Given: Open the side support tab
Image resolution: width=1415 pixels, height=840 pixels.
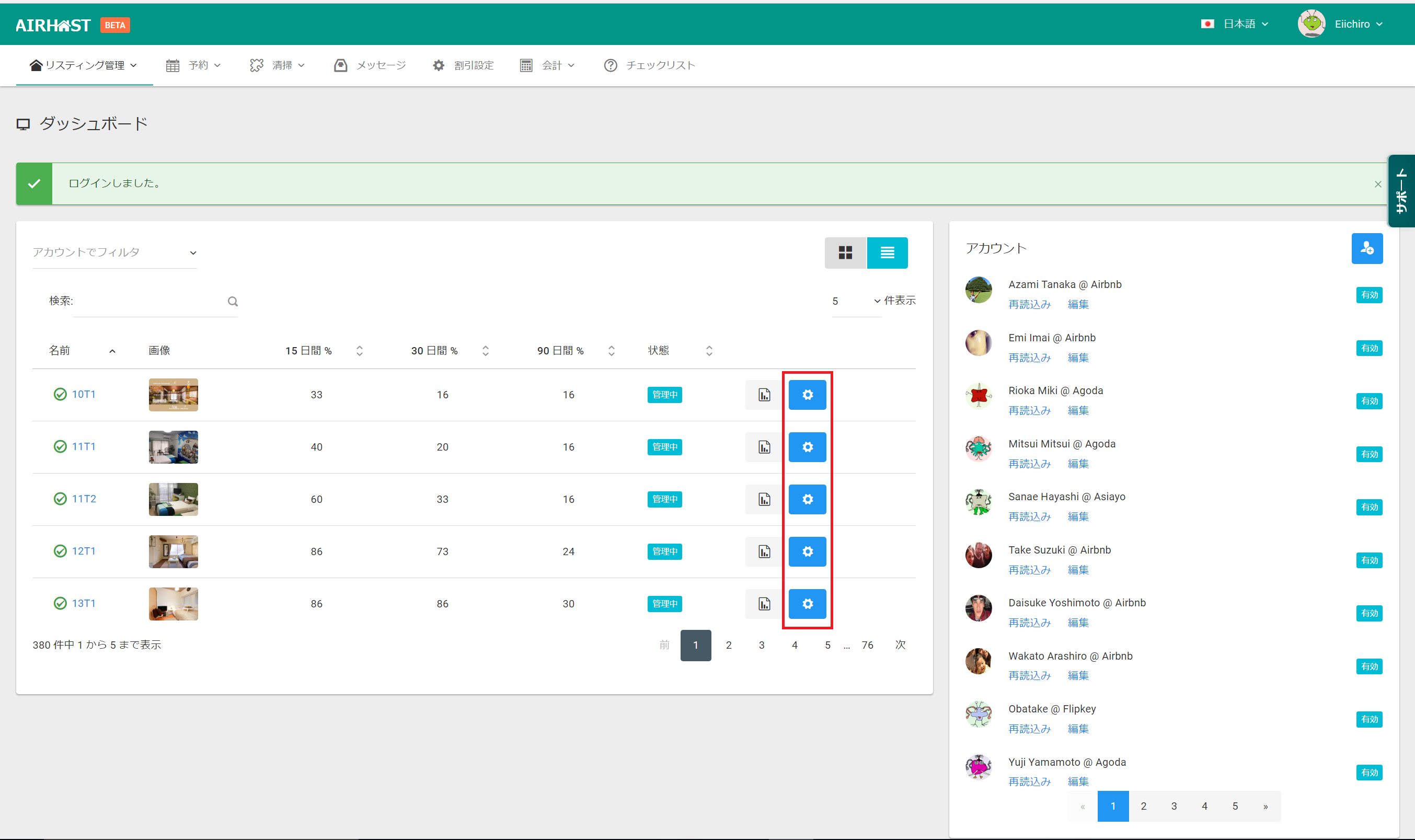Looking at the screenshot, I should 1401,191.
